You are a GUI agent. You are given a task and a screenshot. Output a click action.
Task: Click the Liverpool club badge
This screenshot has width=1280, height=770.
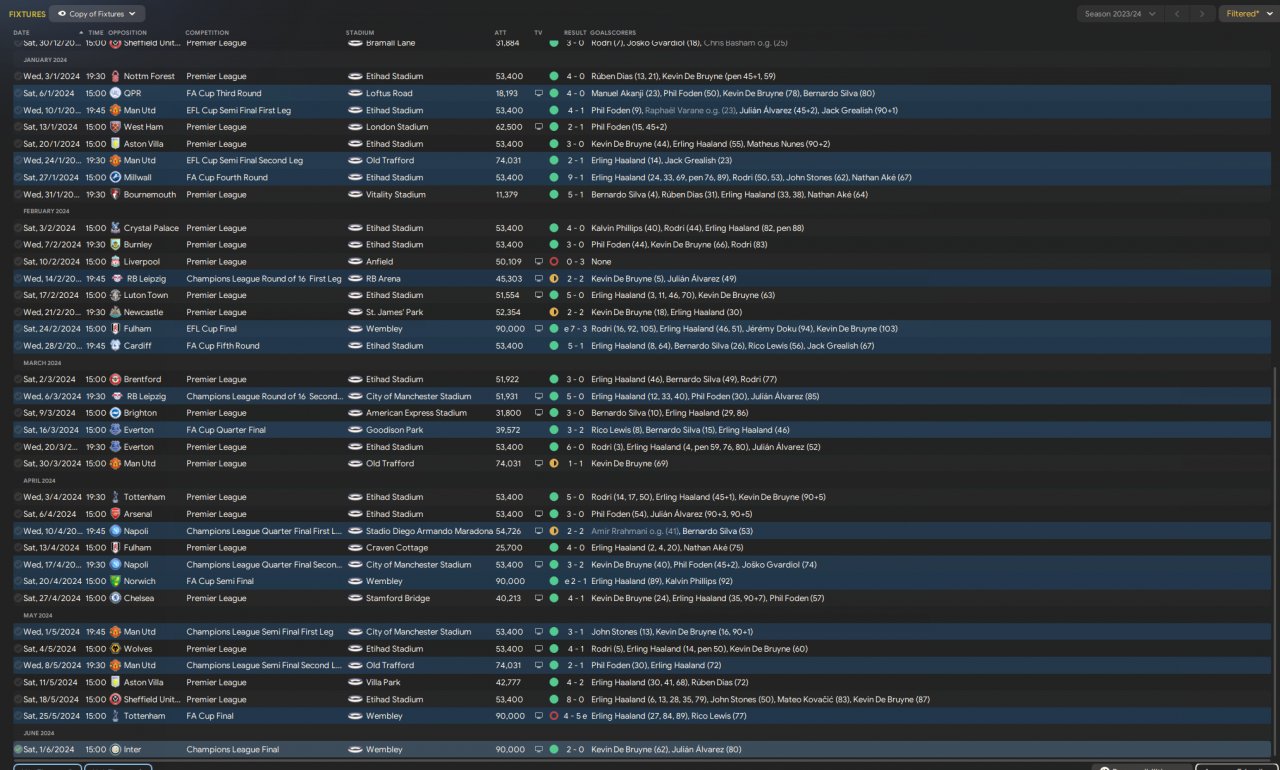[115, 262]
